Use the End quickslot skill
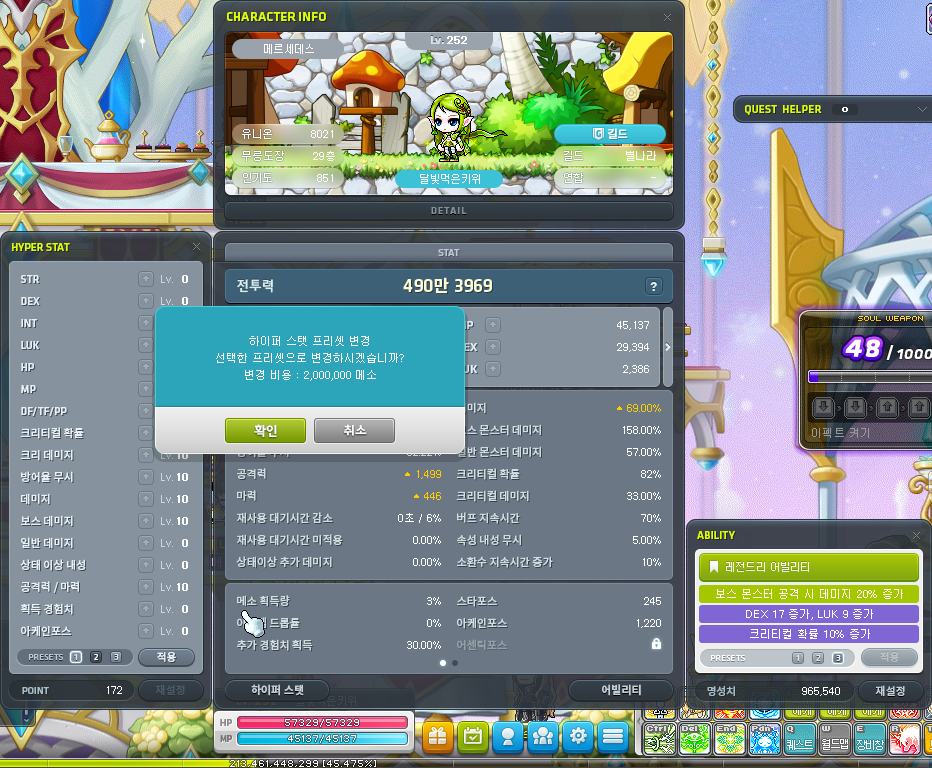This screenshot has height=768, width=932. click(731, 738)
